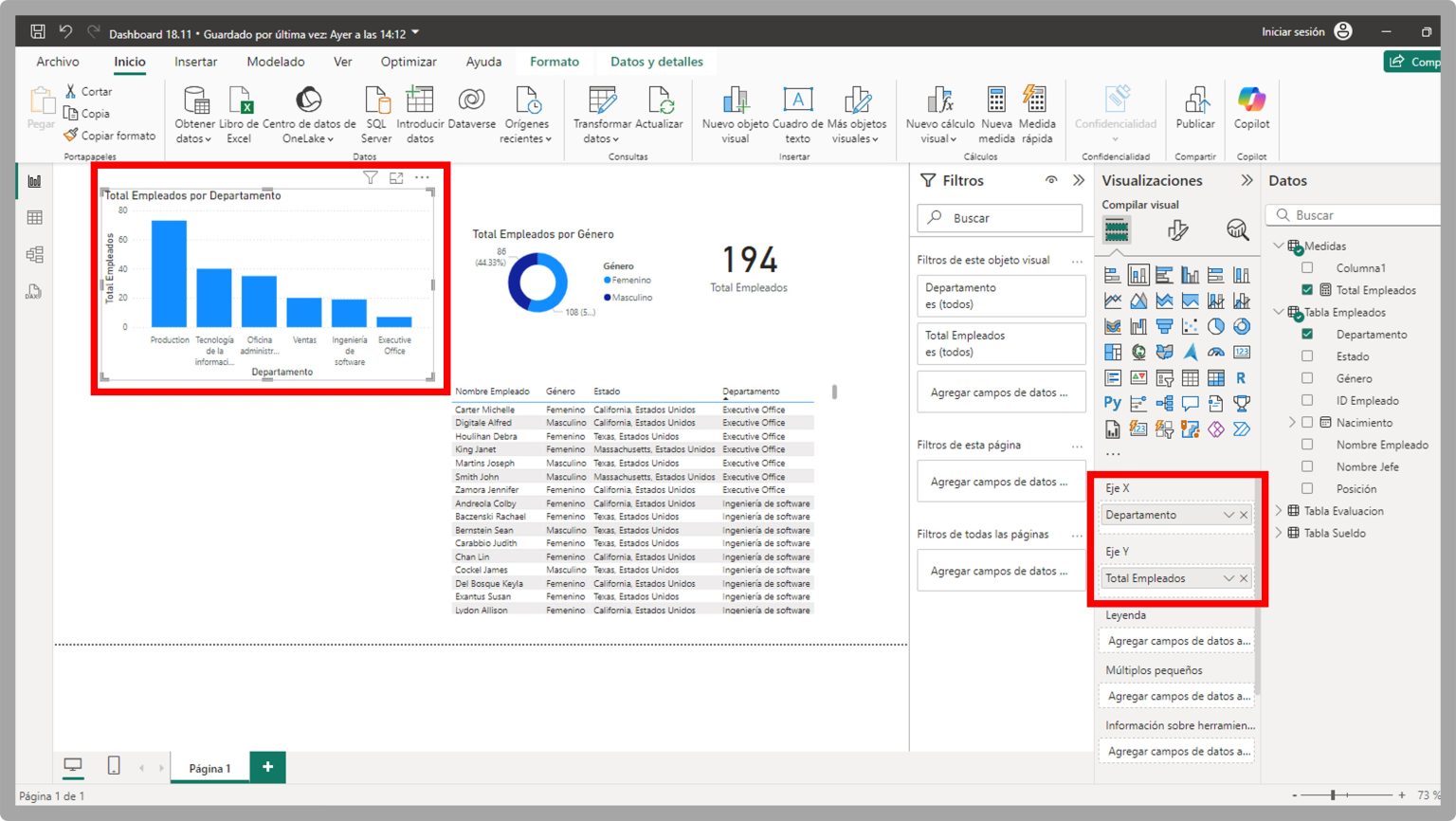Select the table view icon in left sidebar
Viewport: 1456px width, 821px height.
coord(35,216)
